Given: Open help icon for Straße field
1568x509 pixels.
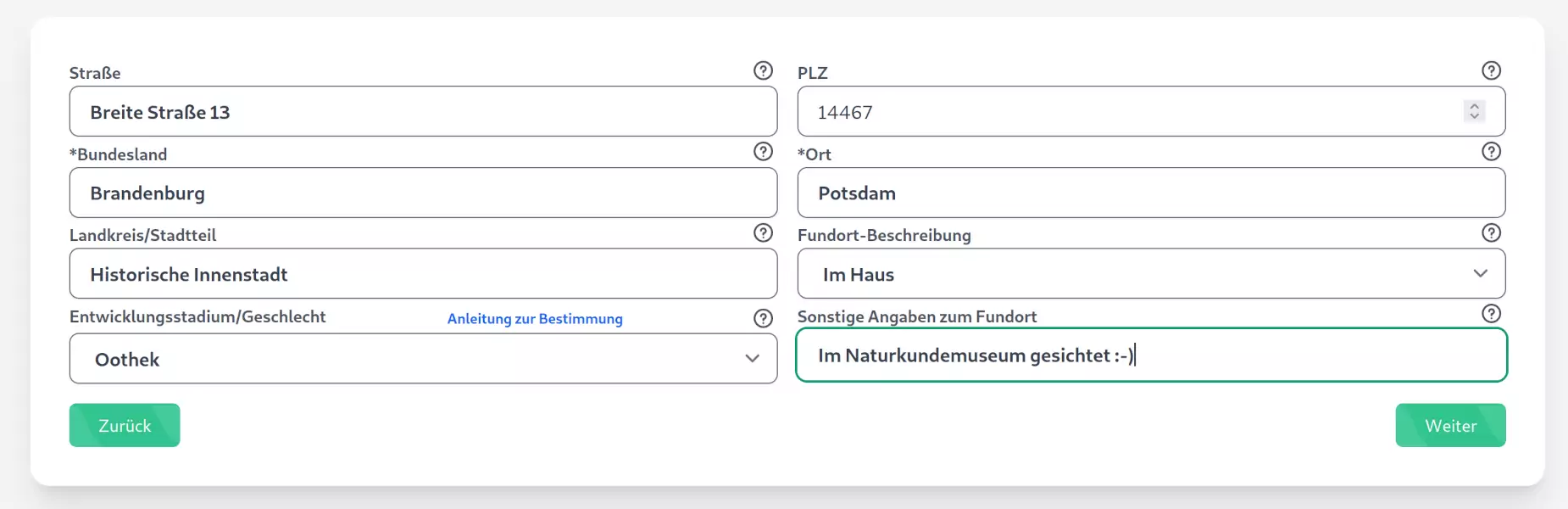Looking at the screenshot, I should pyautogui.click(x=763, y=70).
